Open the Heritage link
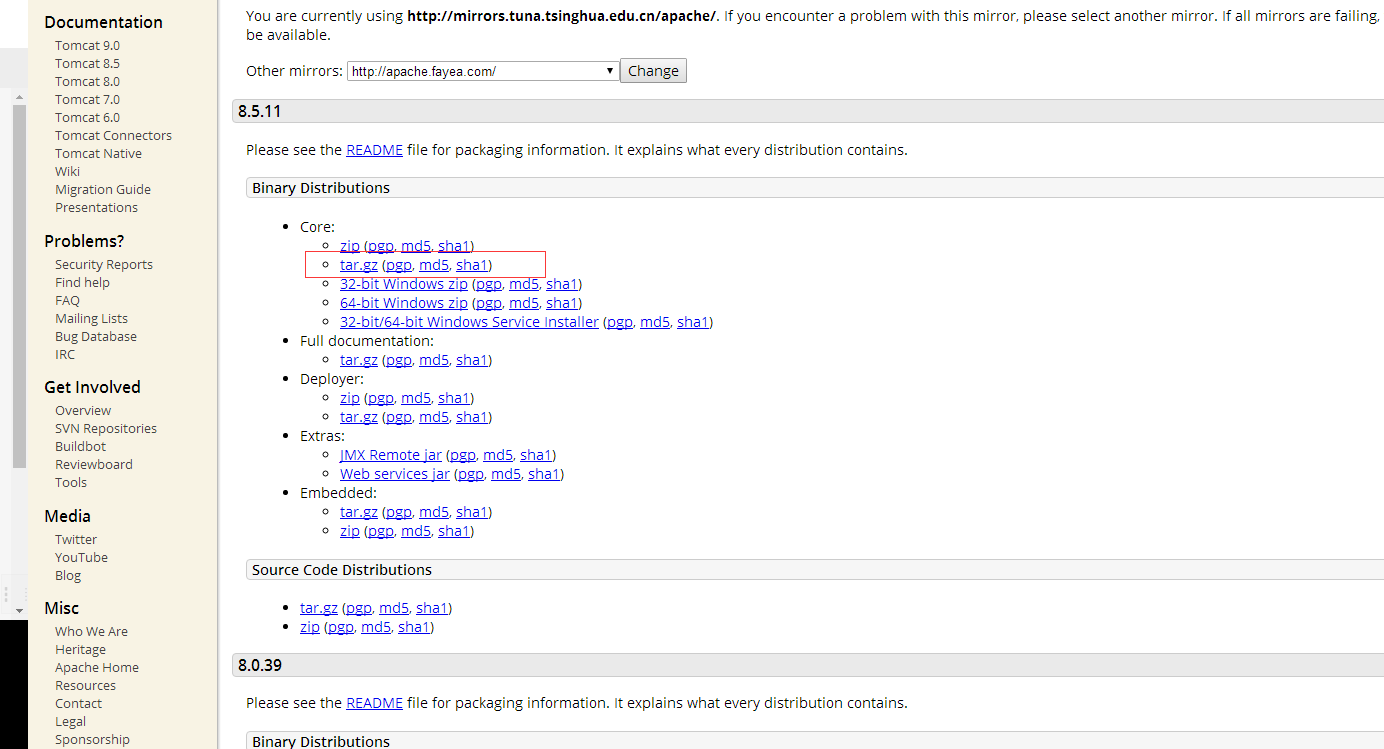Viewport: 1384px width, 749px height. tap(80, 650)
